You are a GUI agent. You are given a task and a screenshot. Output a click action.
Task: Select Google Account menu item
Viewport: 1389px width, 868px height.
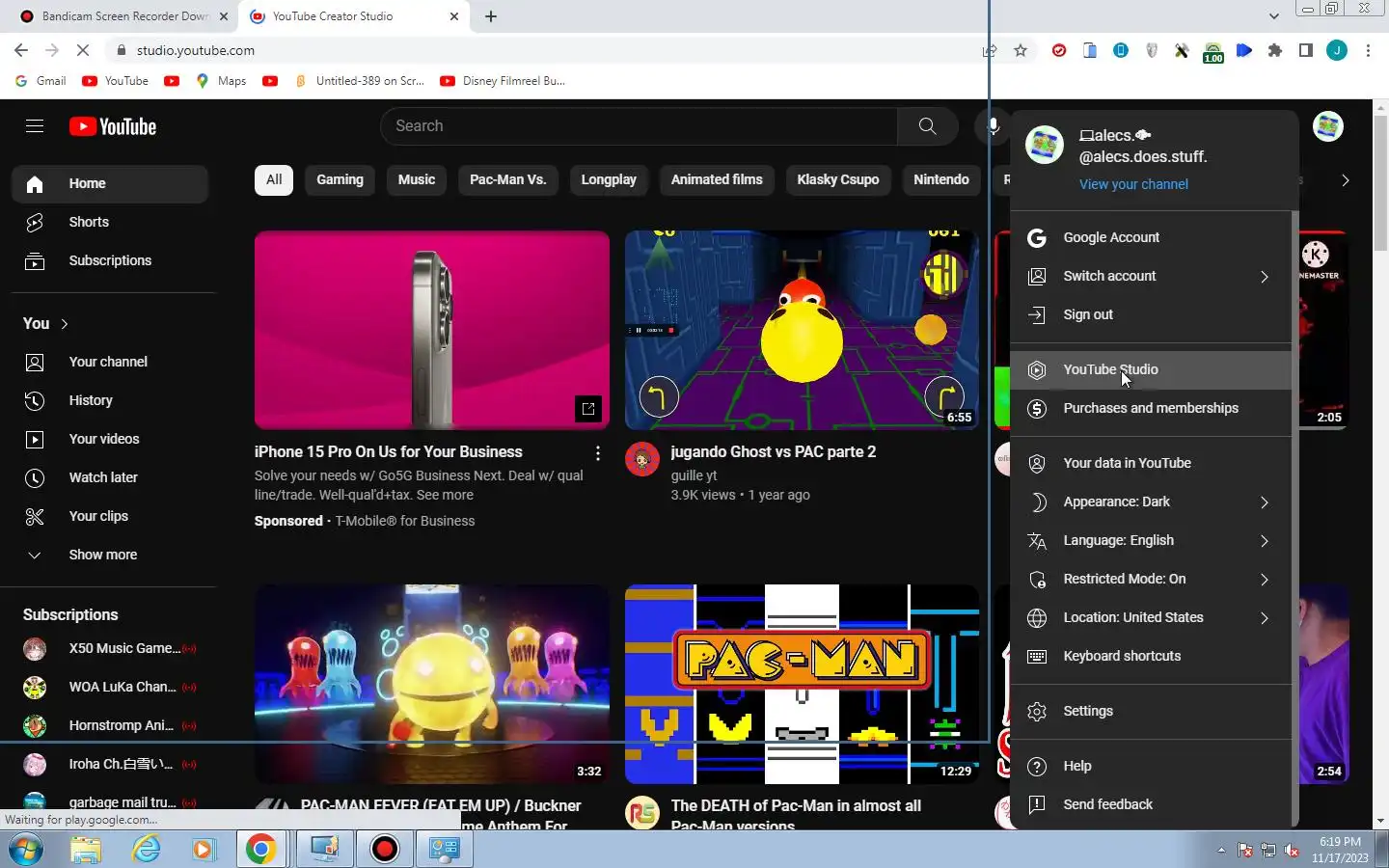[x=1151, y=237]
